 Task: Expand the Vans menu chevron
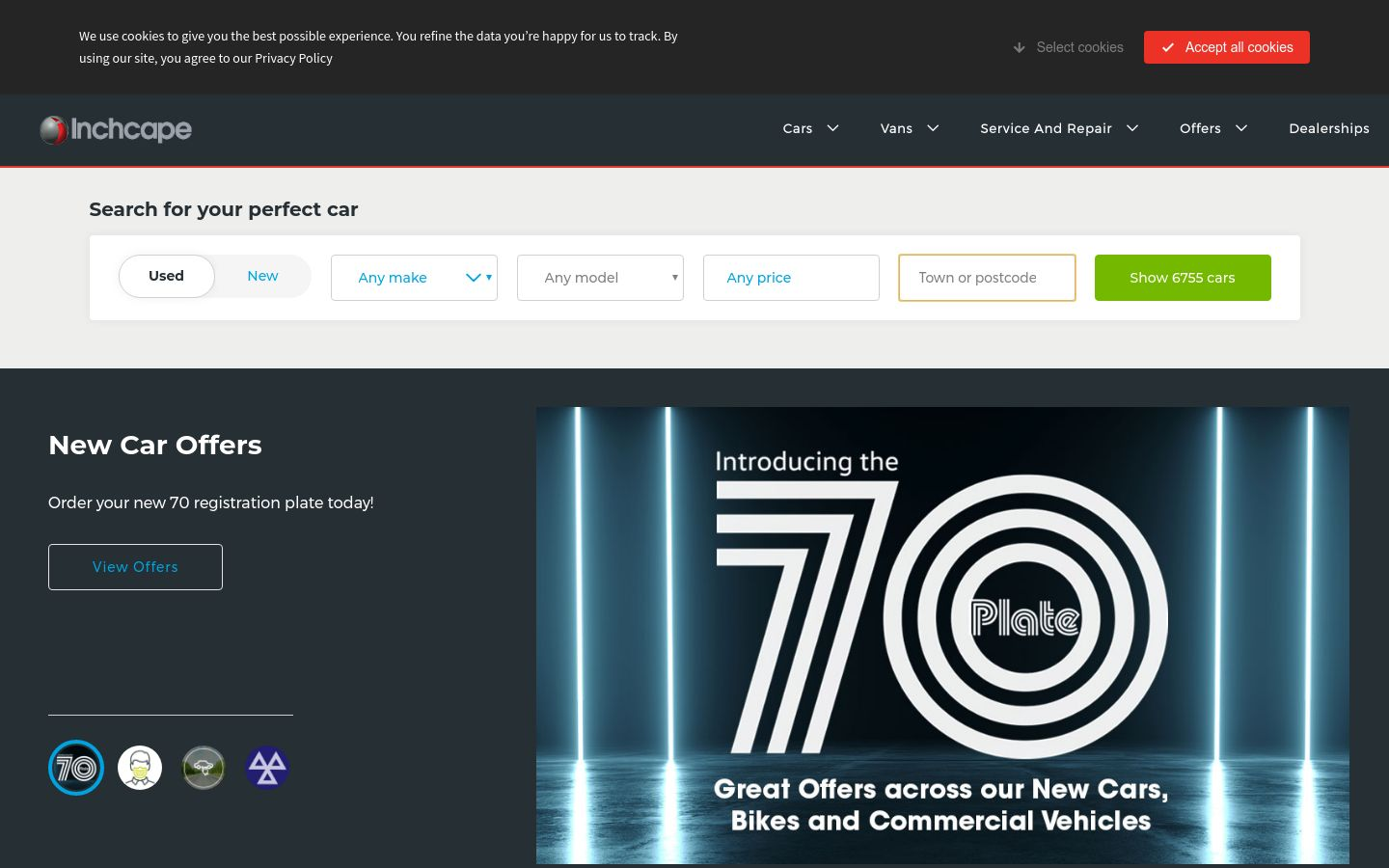click(934, 128)
